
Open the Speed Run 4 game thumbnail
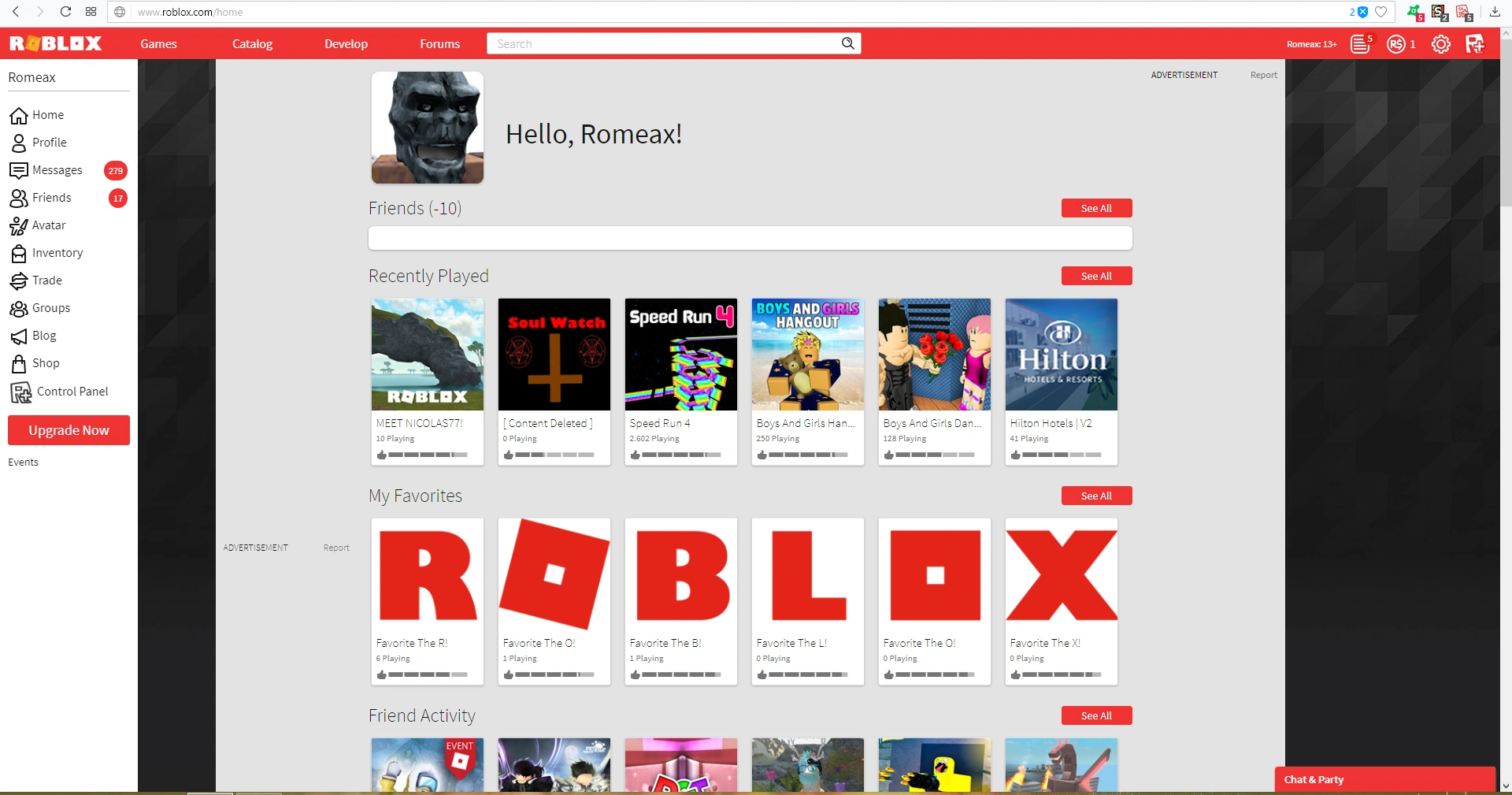(x=681, y=355)
